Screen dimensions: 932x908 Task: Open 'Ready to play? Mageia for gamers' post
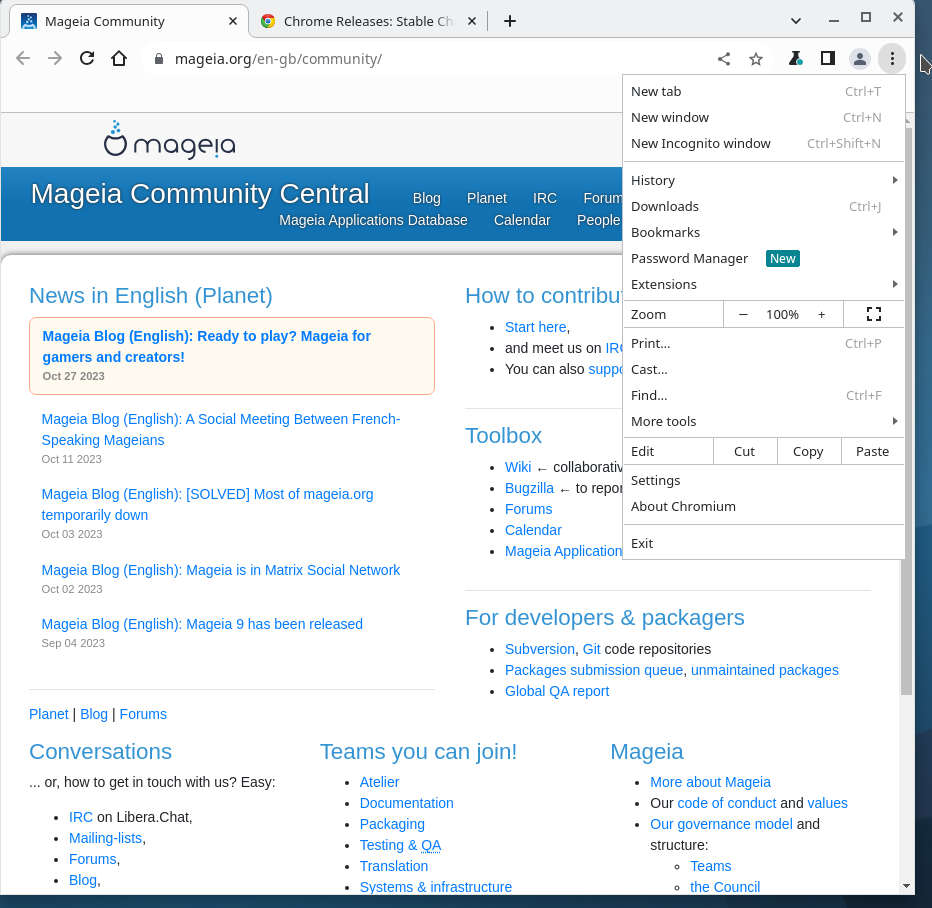pyautogui.click(x=206, y=346)
